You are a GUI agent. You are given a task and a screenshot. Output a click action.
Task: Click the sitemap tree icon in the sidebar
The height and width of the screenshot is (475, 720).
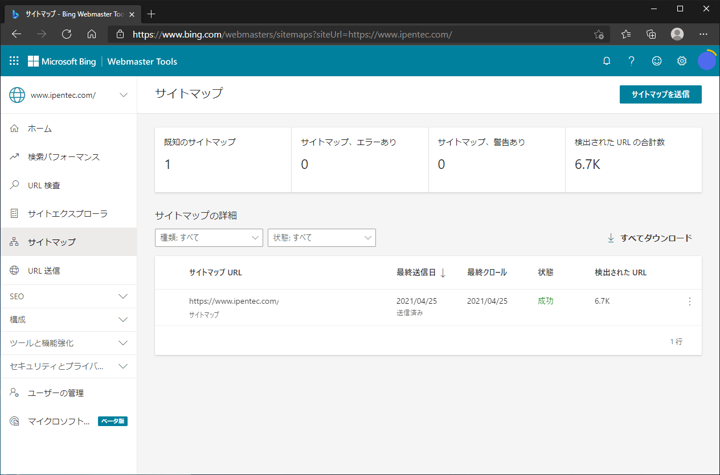[x=14, y=242]
